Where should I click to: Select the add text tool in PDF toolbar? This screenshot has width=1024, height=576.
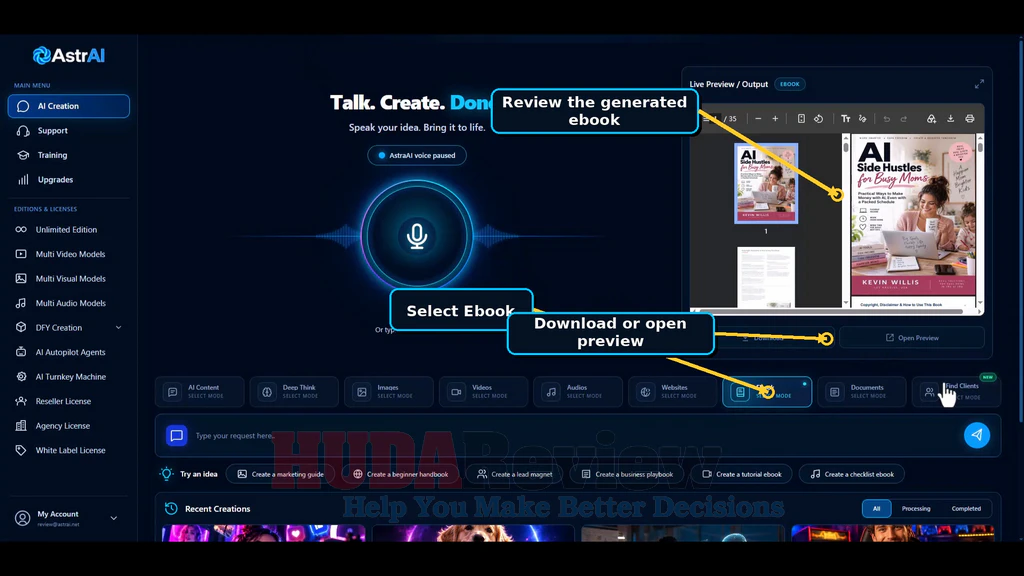[x=846, y=119]
